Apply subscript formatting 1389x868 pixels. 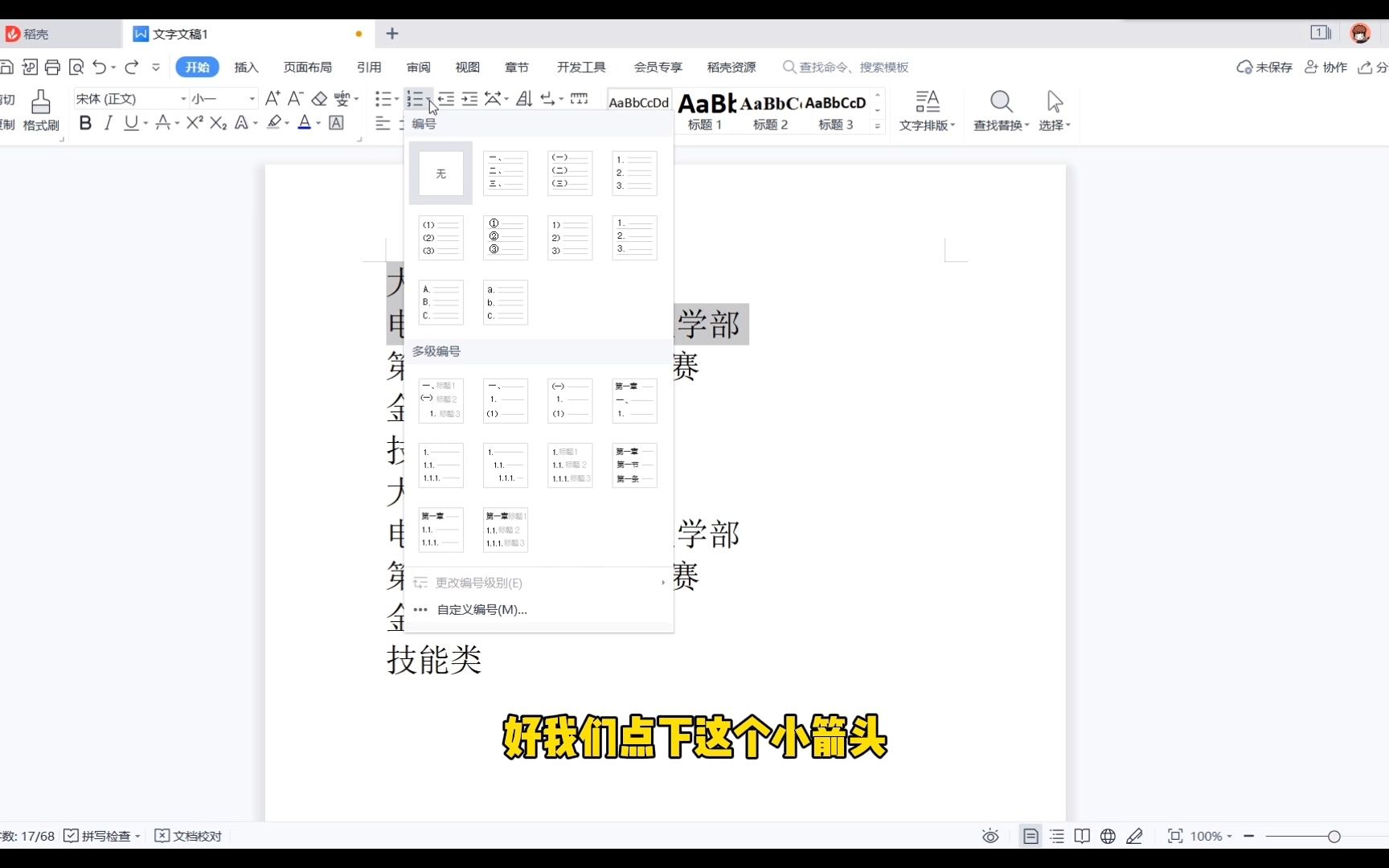pyautogui.click(x=218, y=122)
